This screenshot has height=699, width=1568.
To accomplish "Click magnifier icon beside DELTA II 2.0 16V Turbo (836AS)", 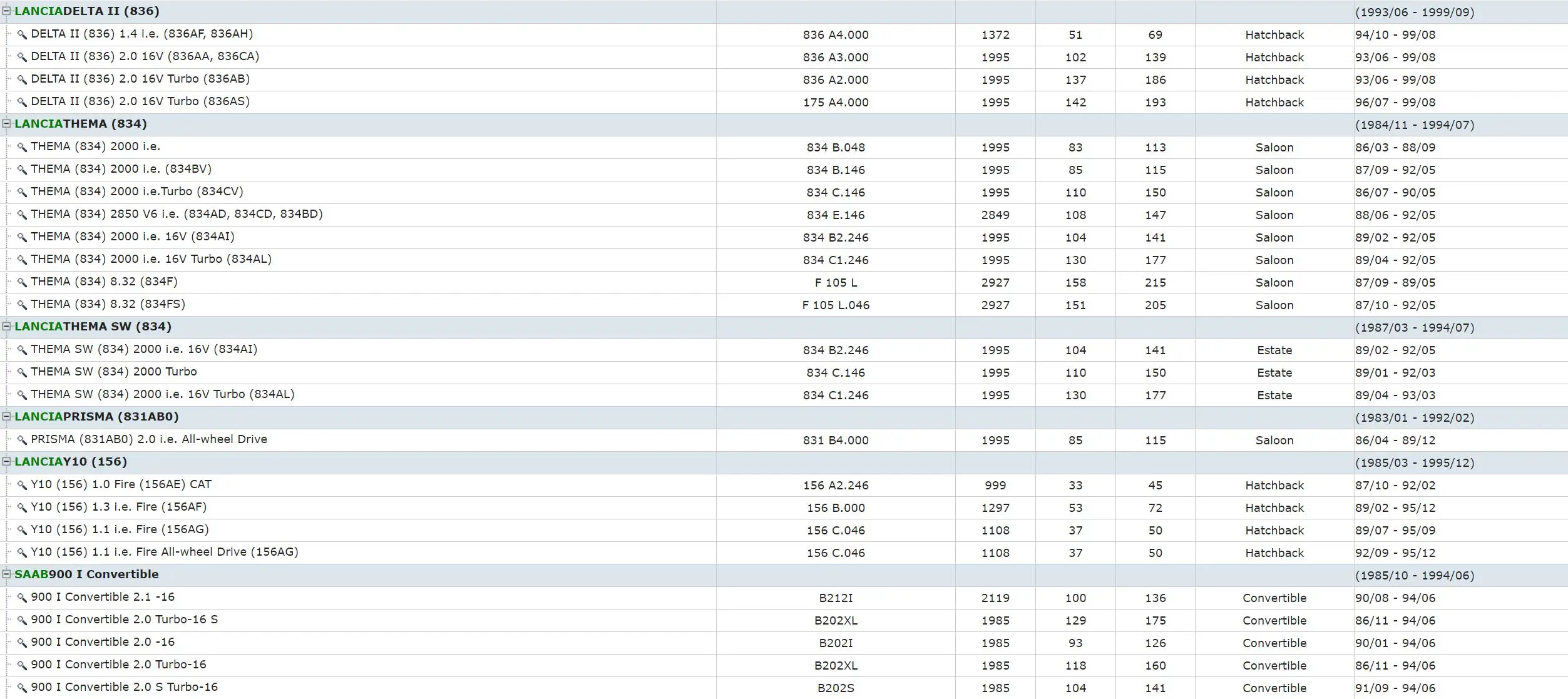I will 22,103.
